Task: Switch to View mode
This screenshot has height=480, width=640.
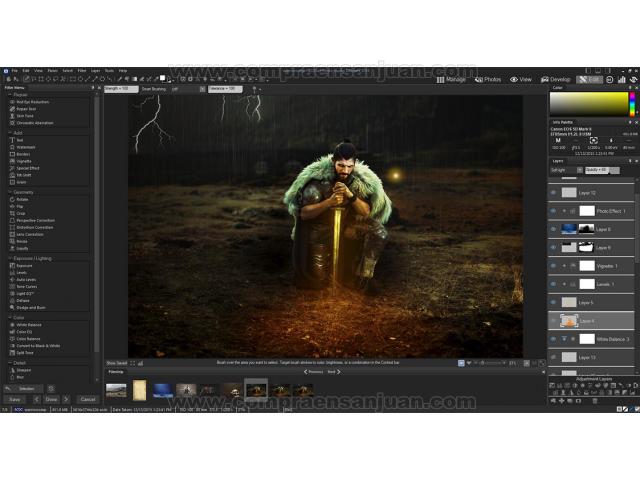Action: [x=521, y=80]
